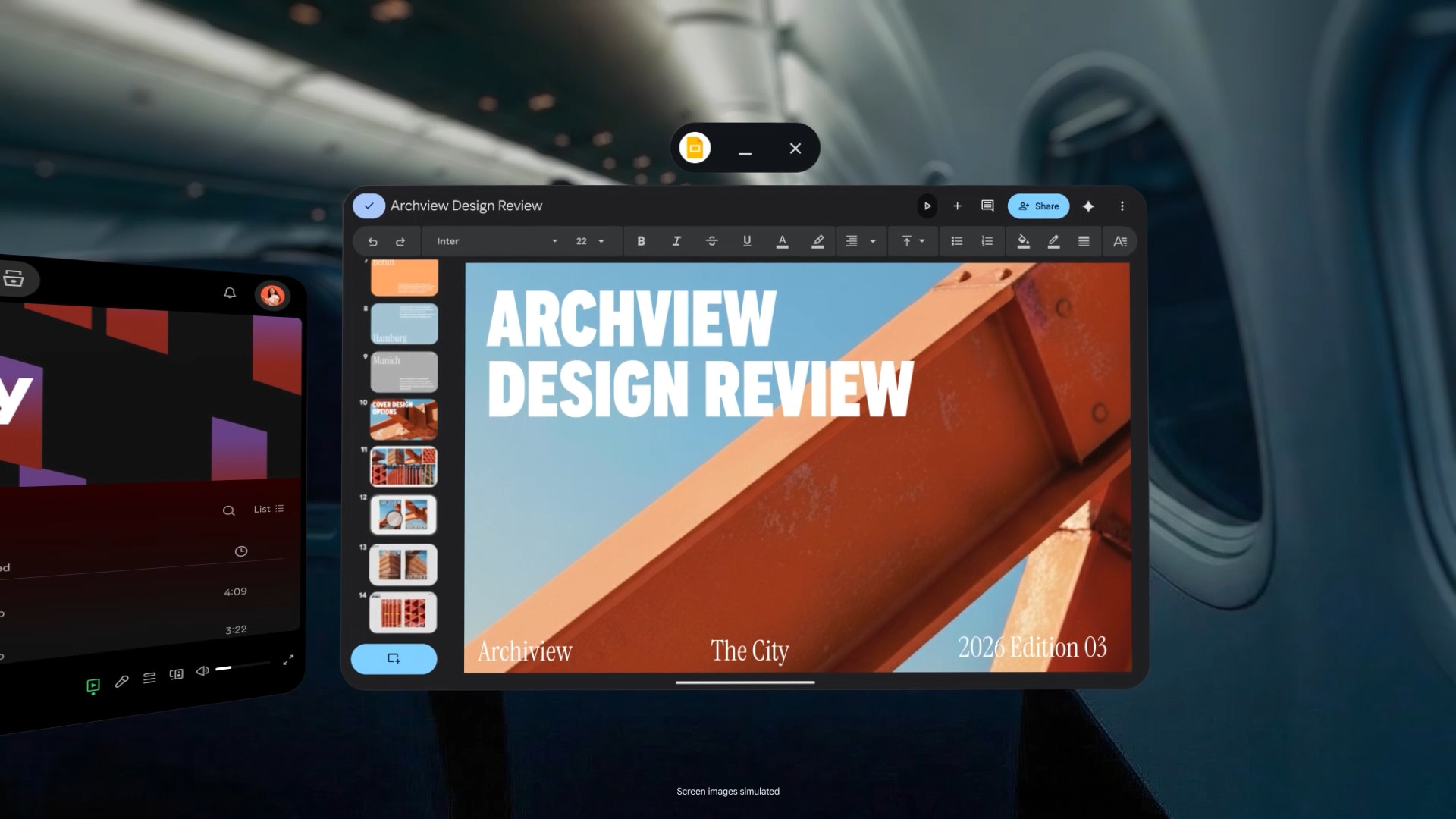Open the three-dot more options menu
Screen dimensions: 1456x819
[x=1122, y=206]
